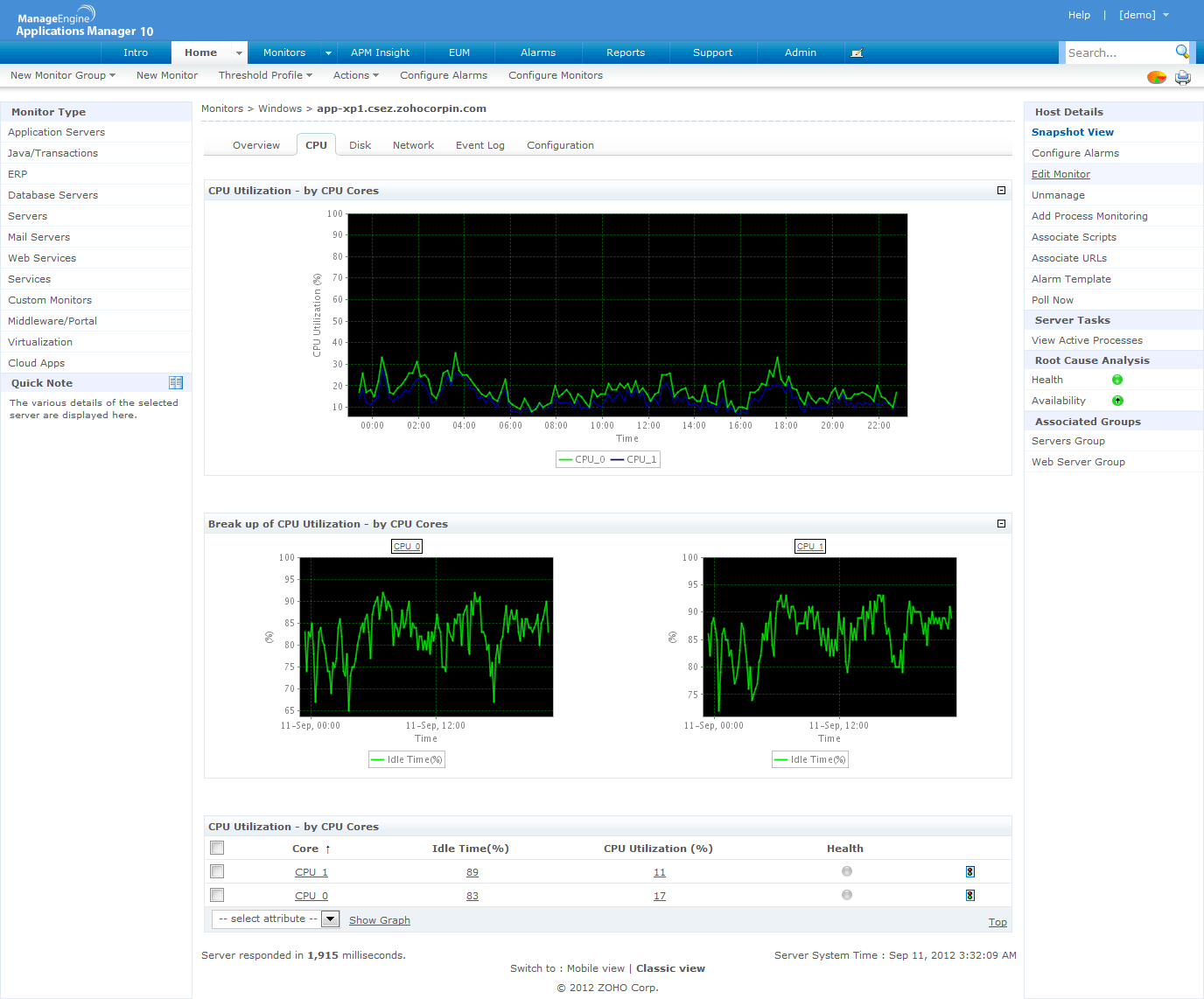Click the CPU_0 legend swatch in chart

click(x=565, y=459)
